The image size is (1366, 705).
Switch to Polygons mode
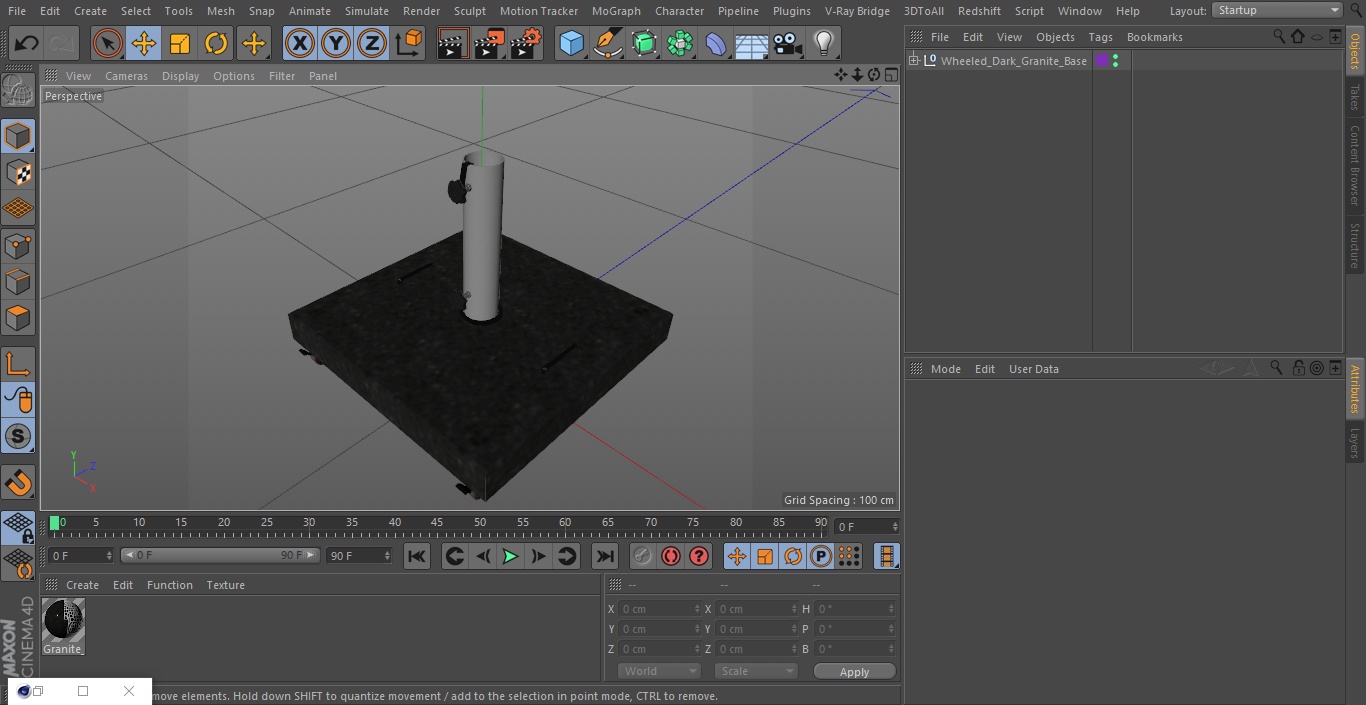[x=18, y=318]
